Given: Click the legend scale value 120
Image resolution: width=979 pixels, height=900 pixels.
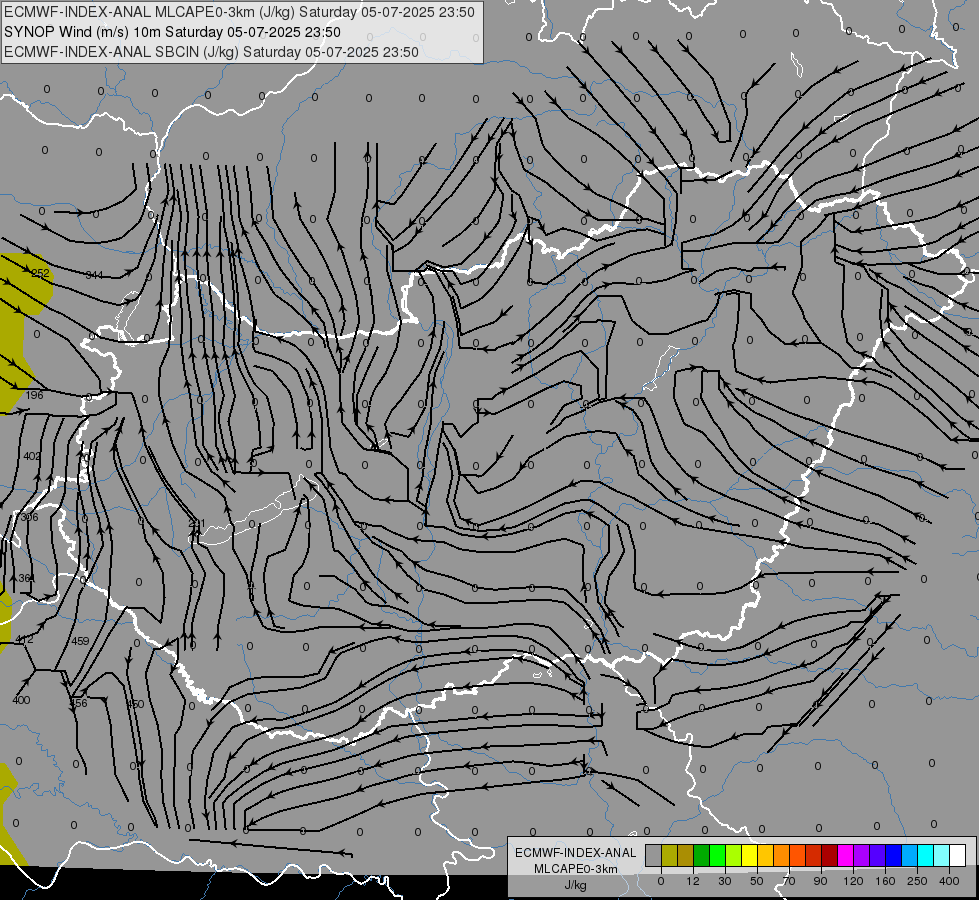Looking at the screenshot, I should (x=853, y=881).
